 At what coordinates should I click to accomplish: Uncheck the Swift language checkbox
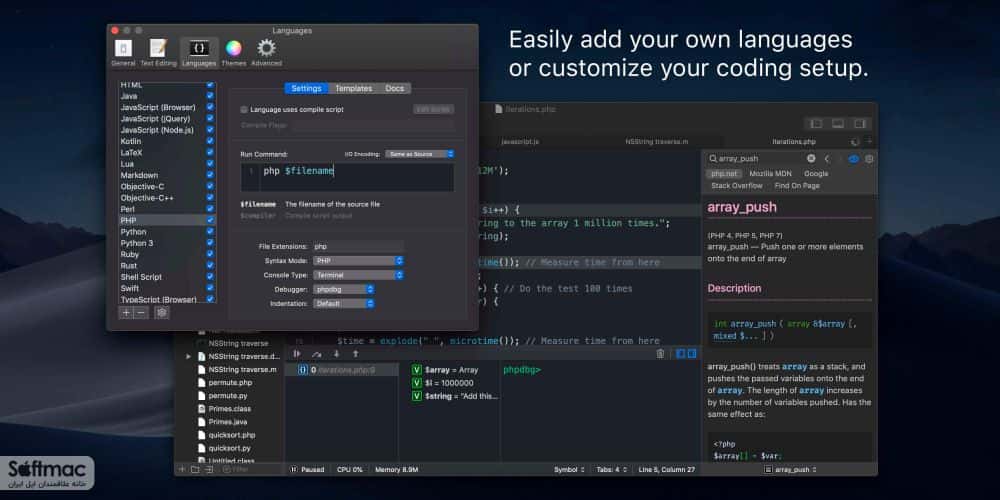pos(210,288)
